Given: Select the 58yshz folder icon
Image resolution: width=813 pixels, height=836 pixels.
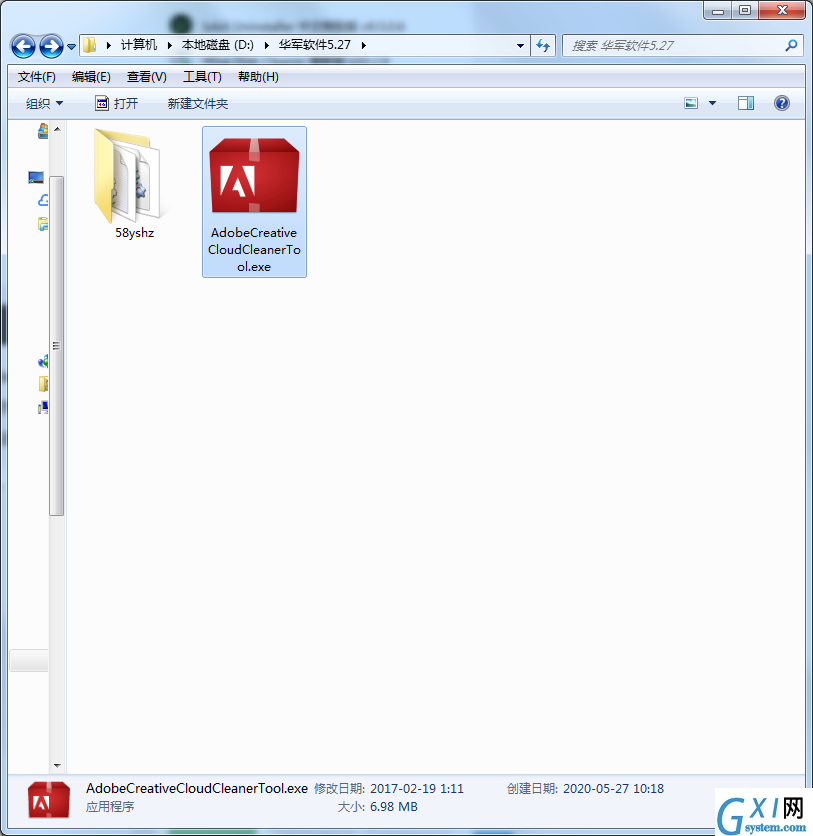Looking at the screenshot, I should click(128, 176).
